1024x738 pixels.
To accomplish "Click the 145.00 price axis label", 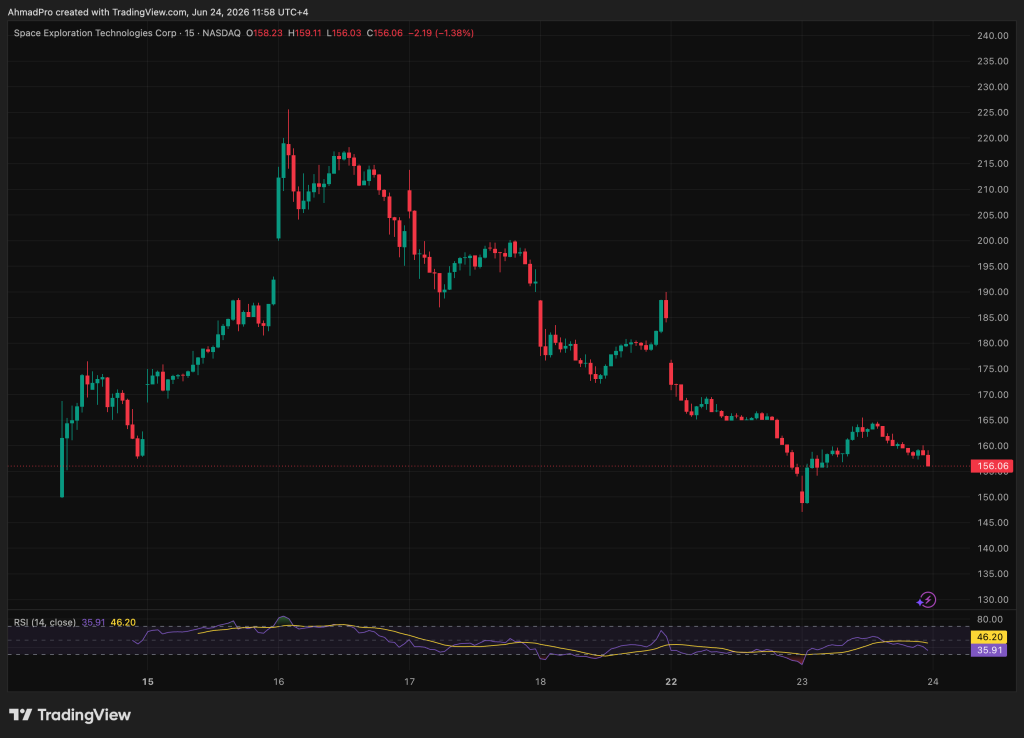I will pyautogui.click(x=993, y=522).
